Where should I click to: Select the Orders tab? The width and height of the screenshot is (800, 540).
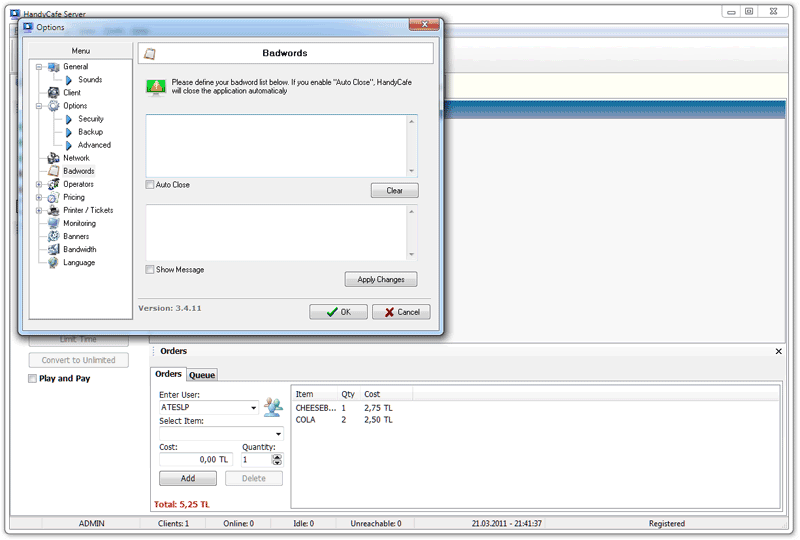pos(168,375)
